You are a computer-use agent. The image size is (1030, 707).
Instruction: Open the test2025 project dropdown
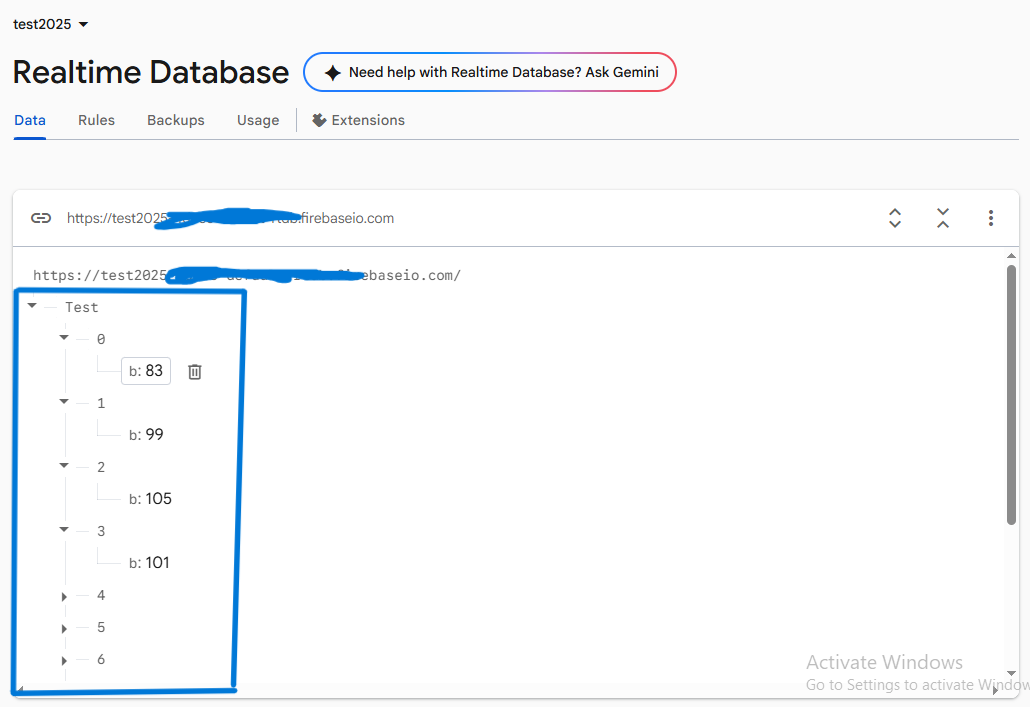pos(83,24)
